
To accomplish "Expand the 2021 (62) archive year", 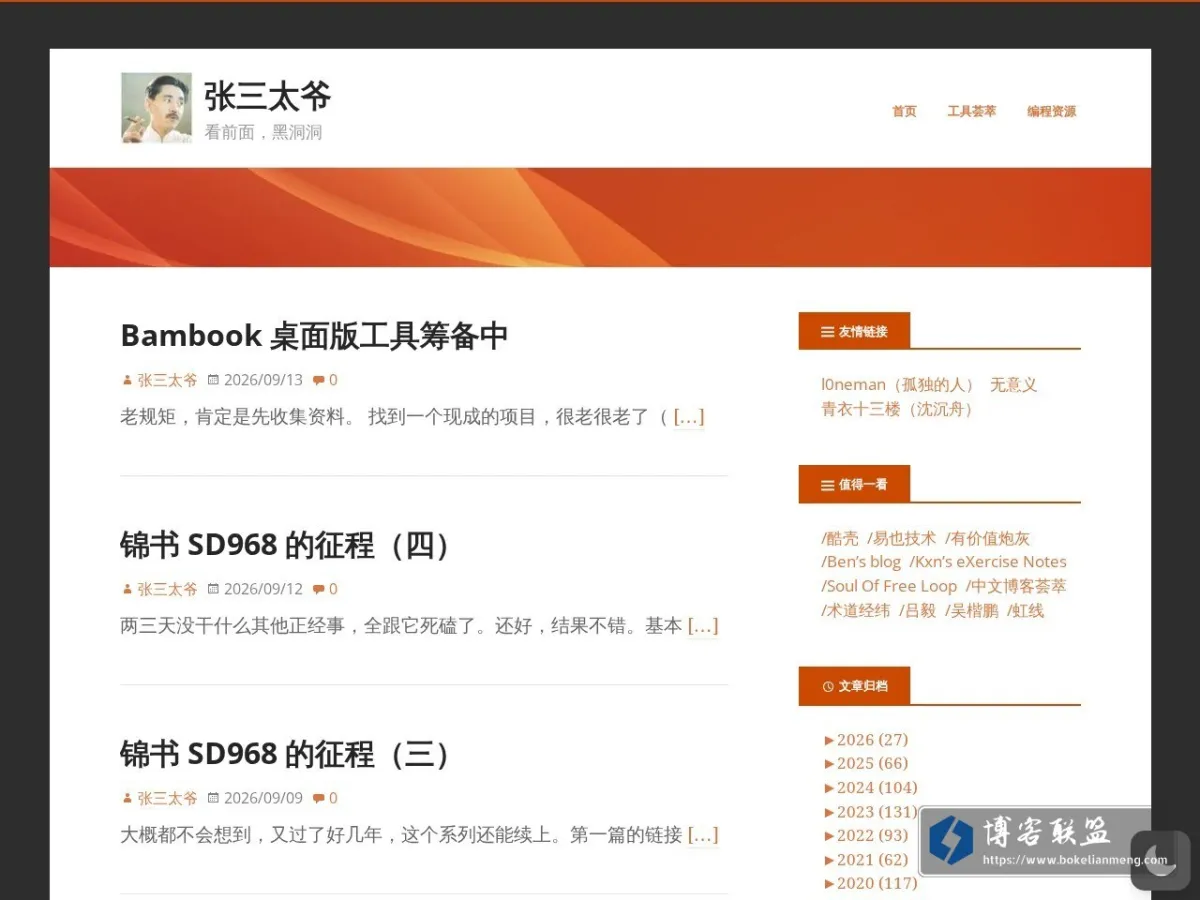I will [866, 860].
